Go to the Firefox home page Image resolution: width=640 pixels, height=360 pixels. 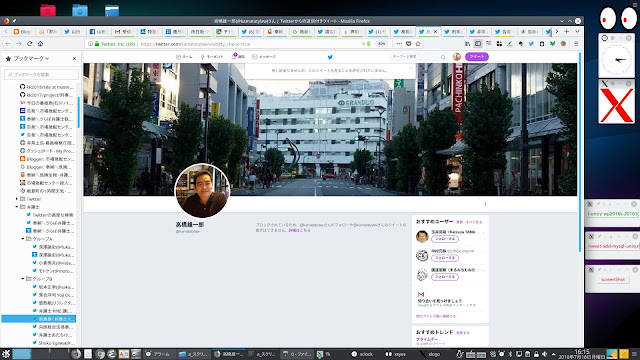[x=40, y=44]
